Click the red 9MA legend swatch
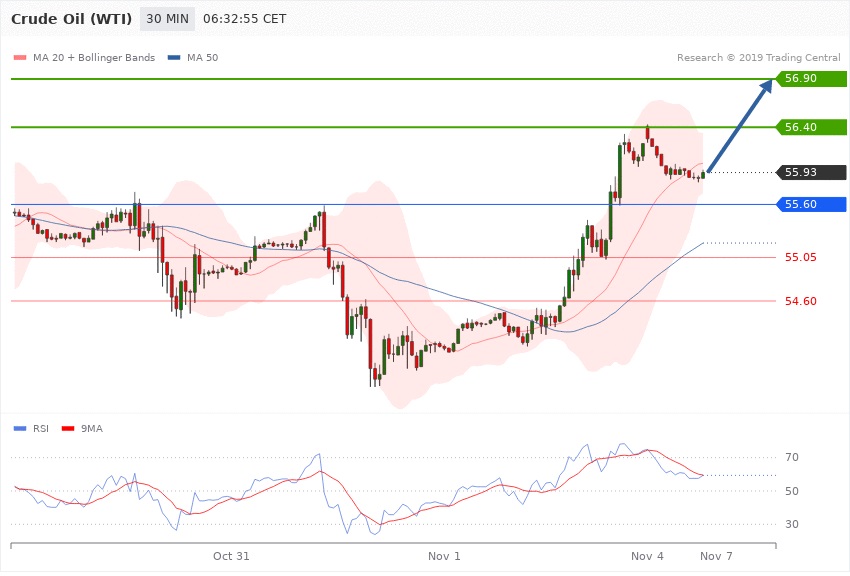The image size is (850, 576). [x=68, y=429]
